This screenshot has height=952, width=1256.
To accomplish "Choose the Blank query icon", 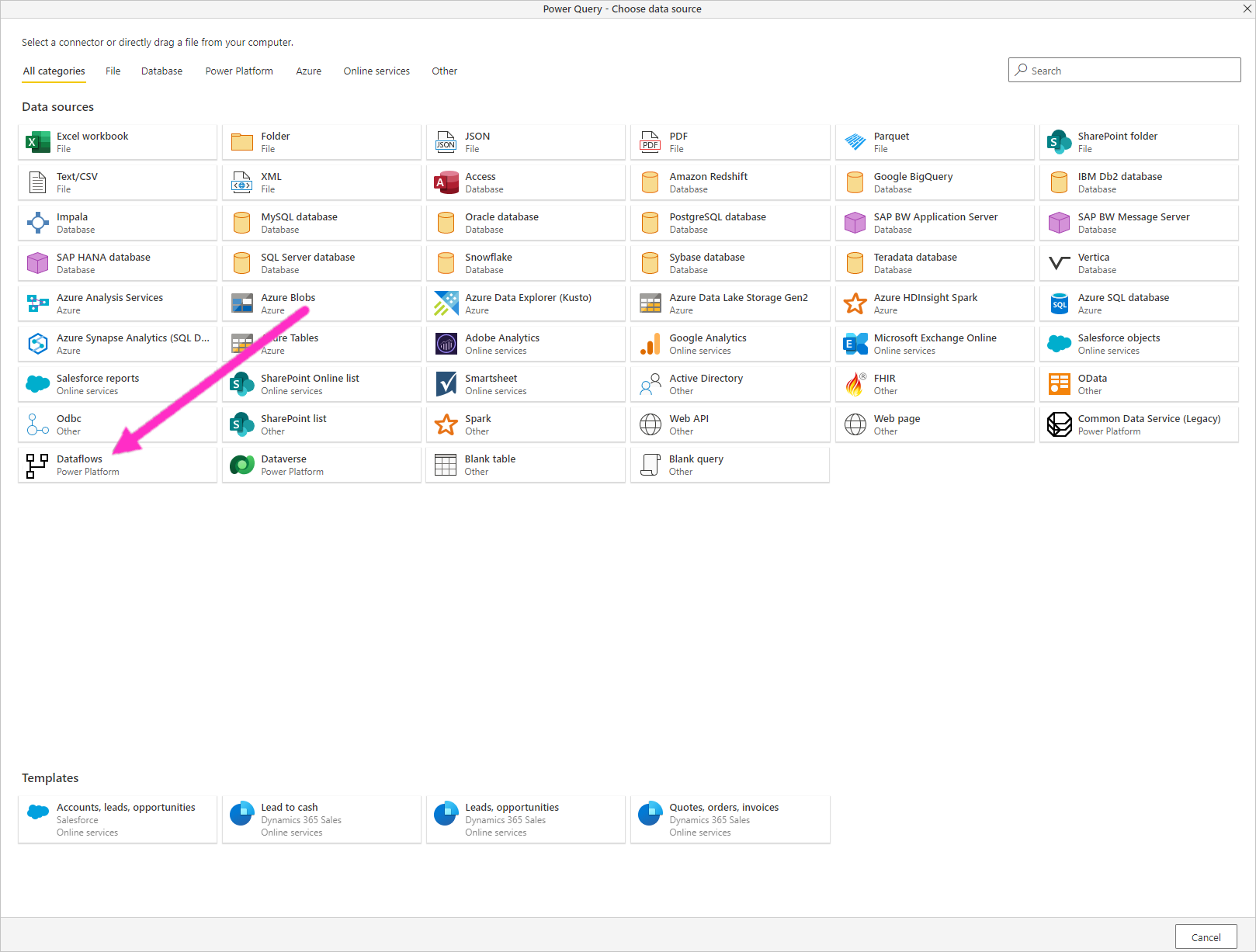I will 651,465.
